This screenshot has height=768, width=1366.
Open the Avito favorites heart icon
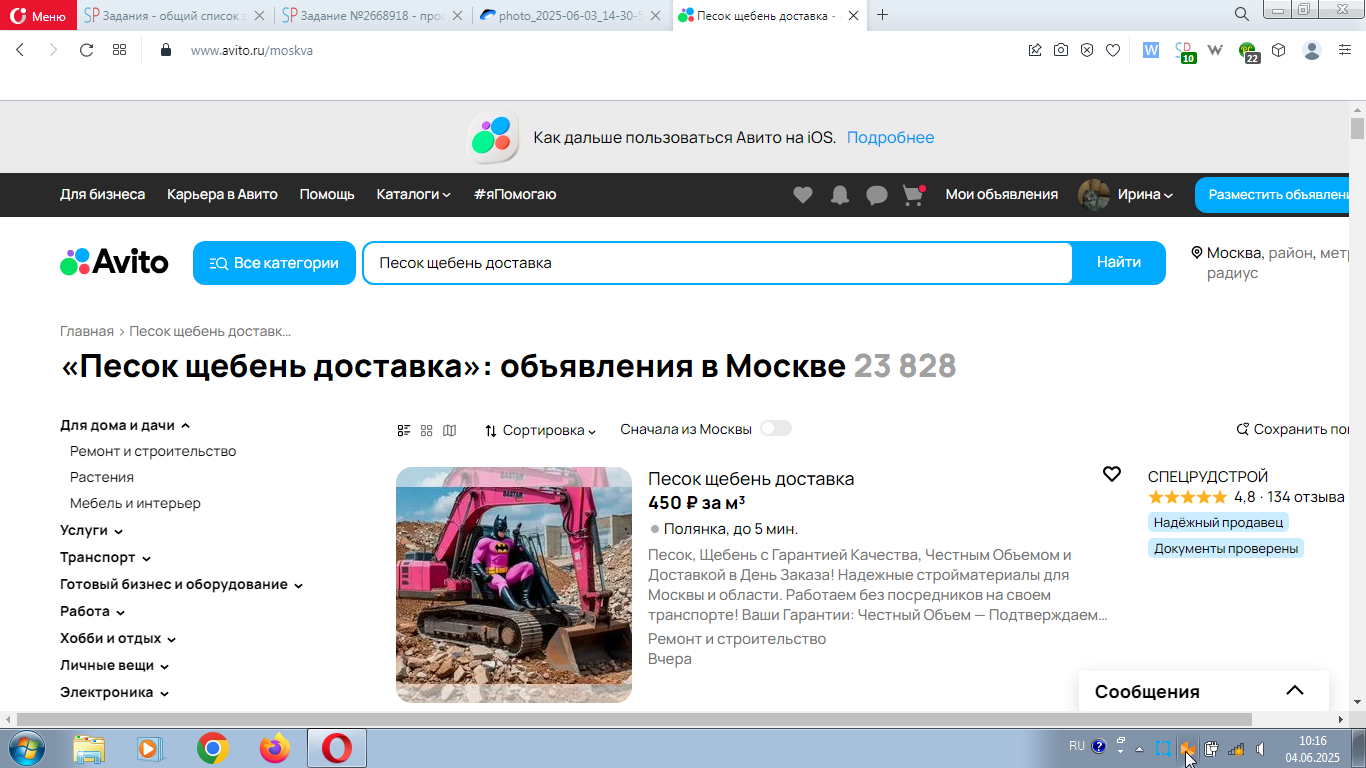[x=803, y=195]
